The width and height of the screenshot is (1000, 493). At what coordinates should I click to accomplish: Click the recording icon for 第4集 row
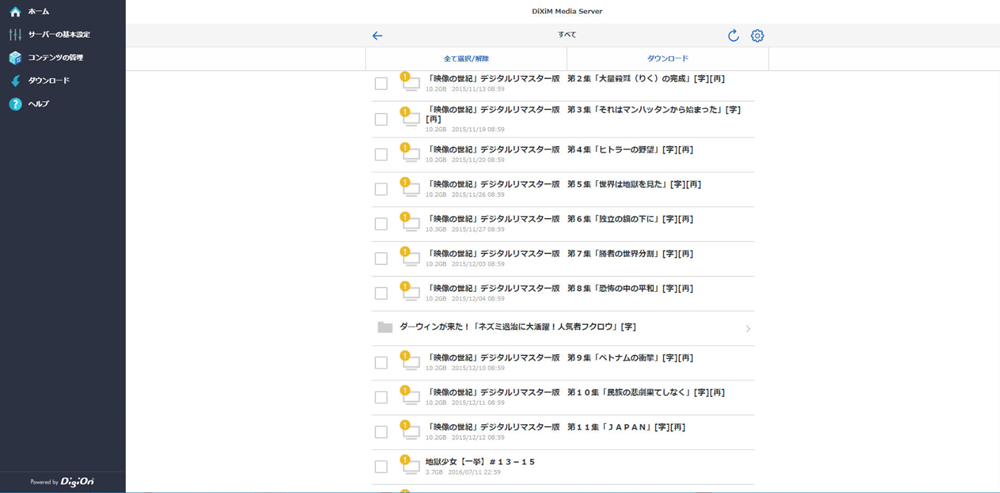pos(409,152)
